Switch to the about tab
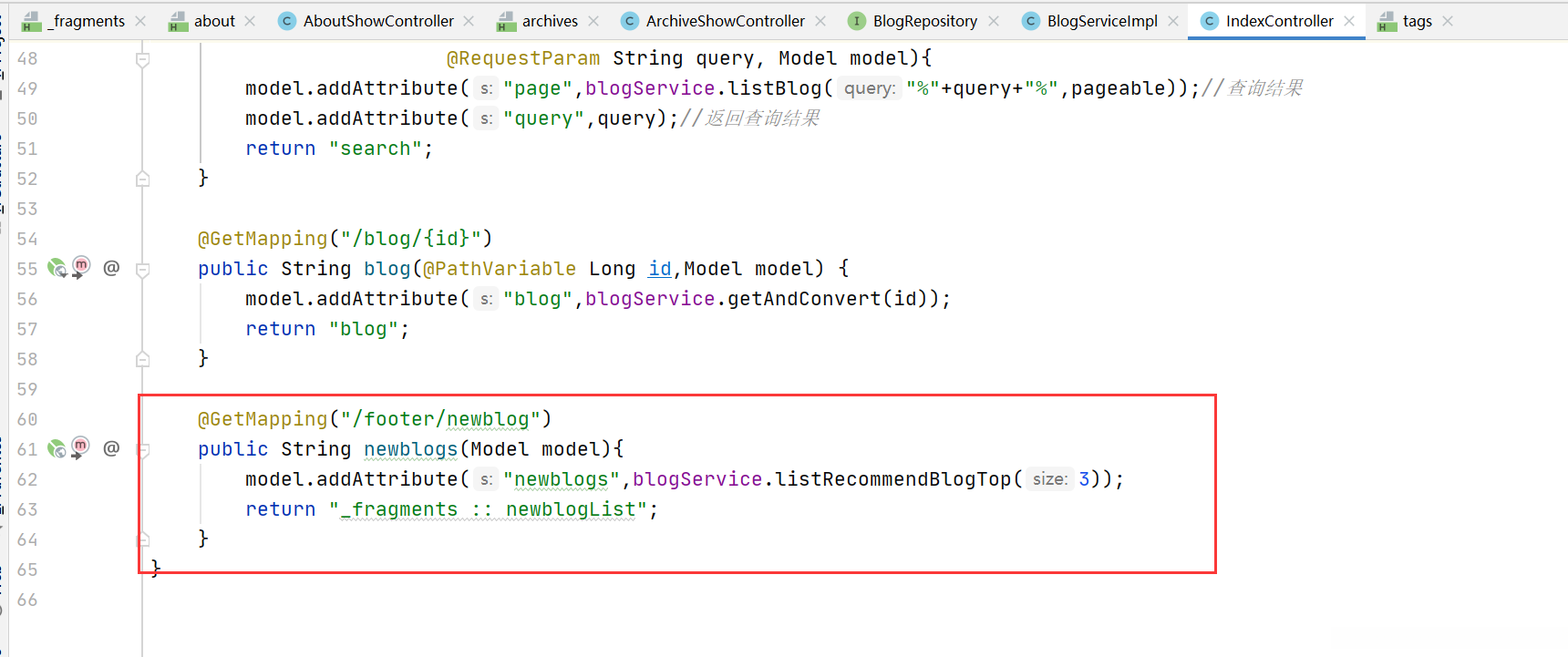This screenshot has height=657, width=1568. point(213,21)
